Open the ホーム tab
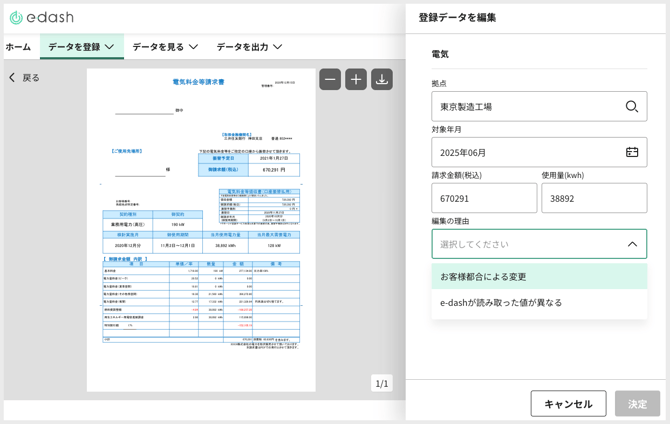Viewport: 670px width, 424px height. point(18,47)
